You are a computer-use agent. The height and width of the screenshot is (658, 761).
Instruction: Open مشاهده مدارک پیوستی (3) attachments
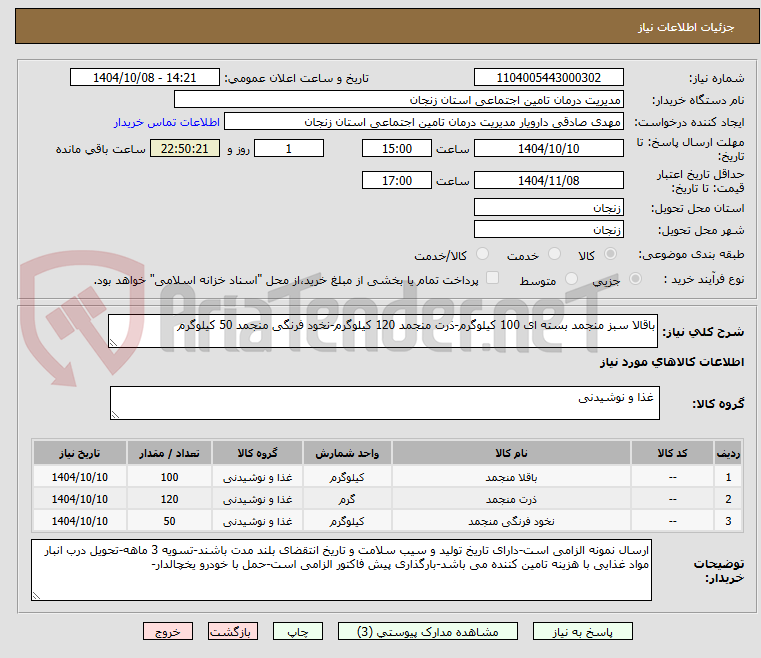click(x=428, y=632)
